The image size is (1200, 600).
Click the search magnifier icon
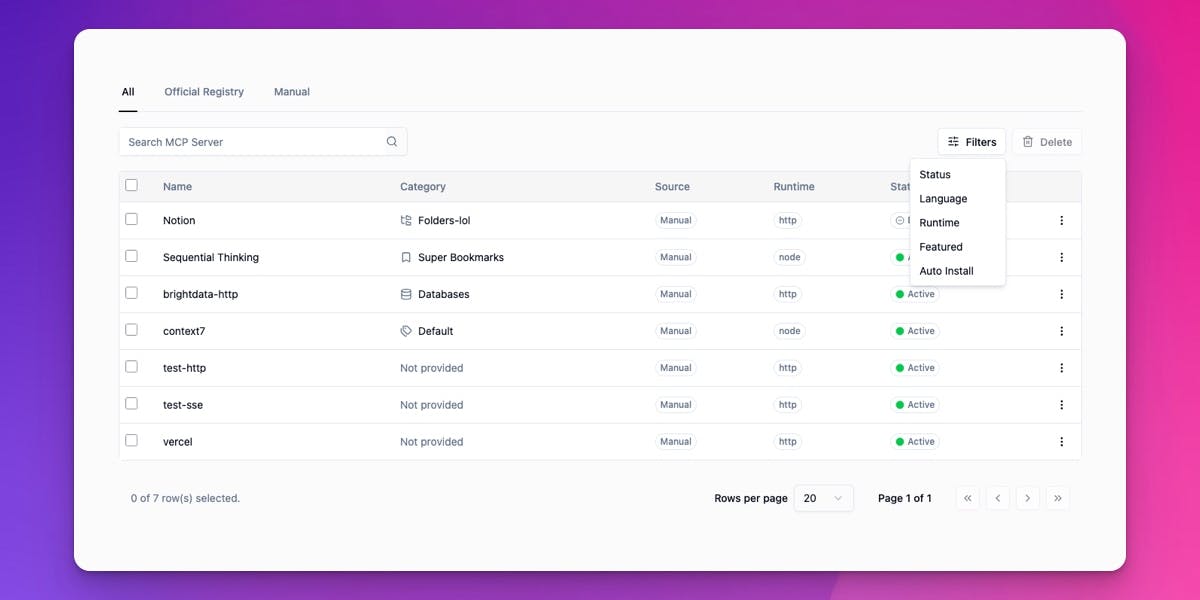(x=391, y=141)
